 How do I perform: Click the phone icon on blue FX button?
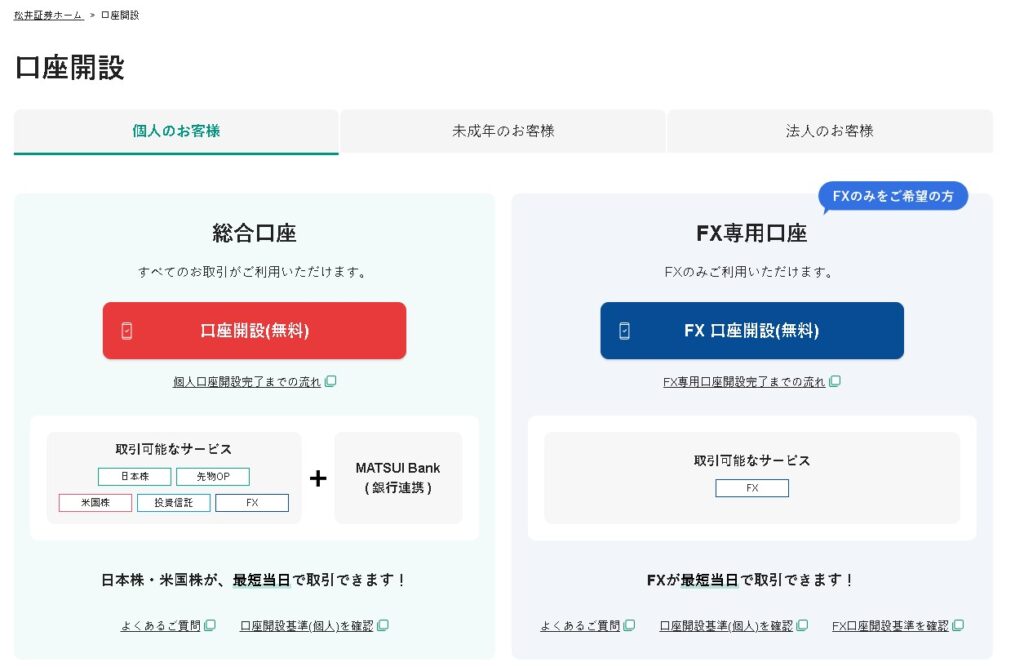tap(624, 331)
